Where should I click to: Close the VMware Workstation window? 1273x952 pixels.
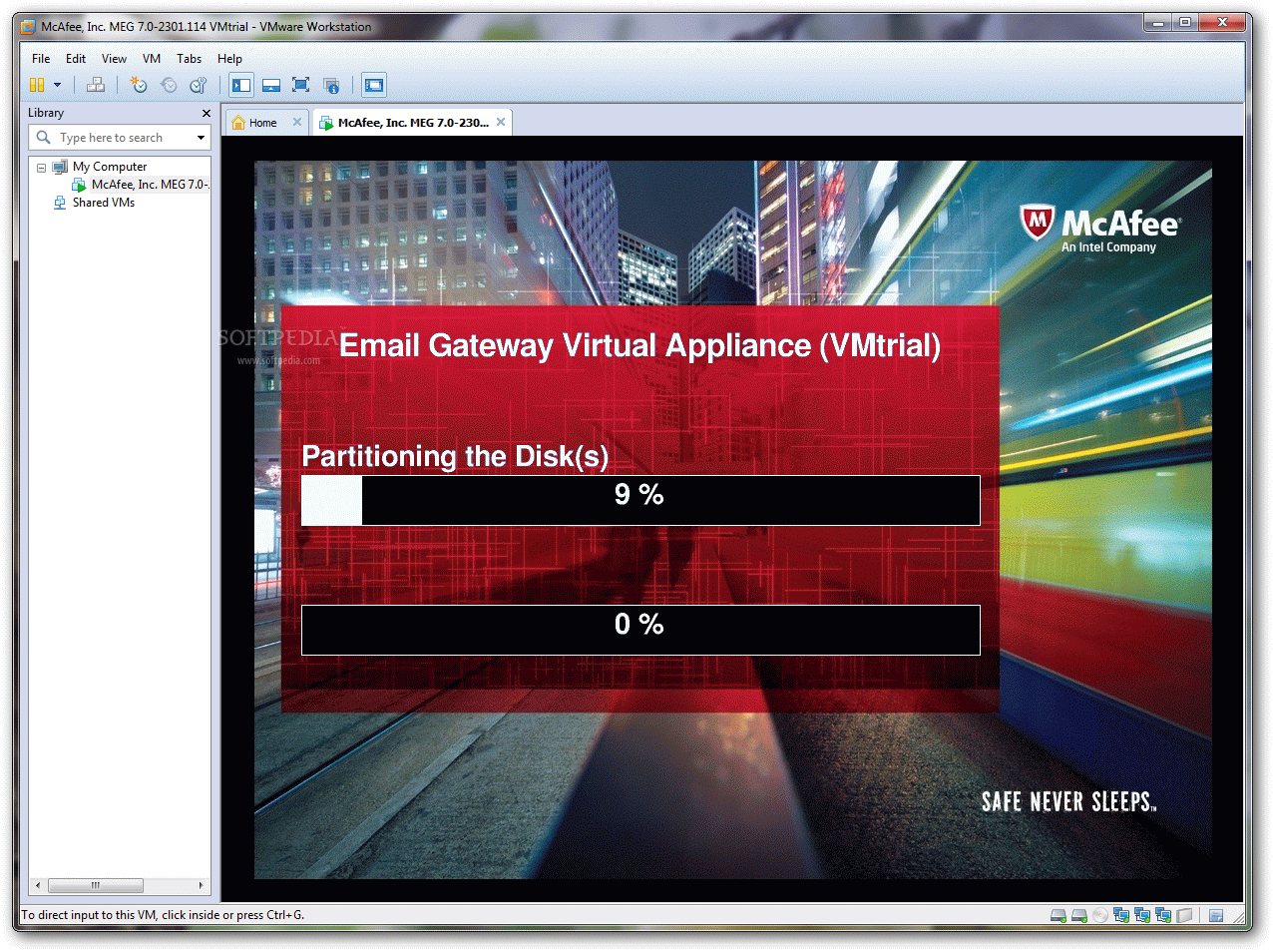tap(1221, 22)
